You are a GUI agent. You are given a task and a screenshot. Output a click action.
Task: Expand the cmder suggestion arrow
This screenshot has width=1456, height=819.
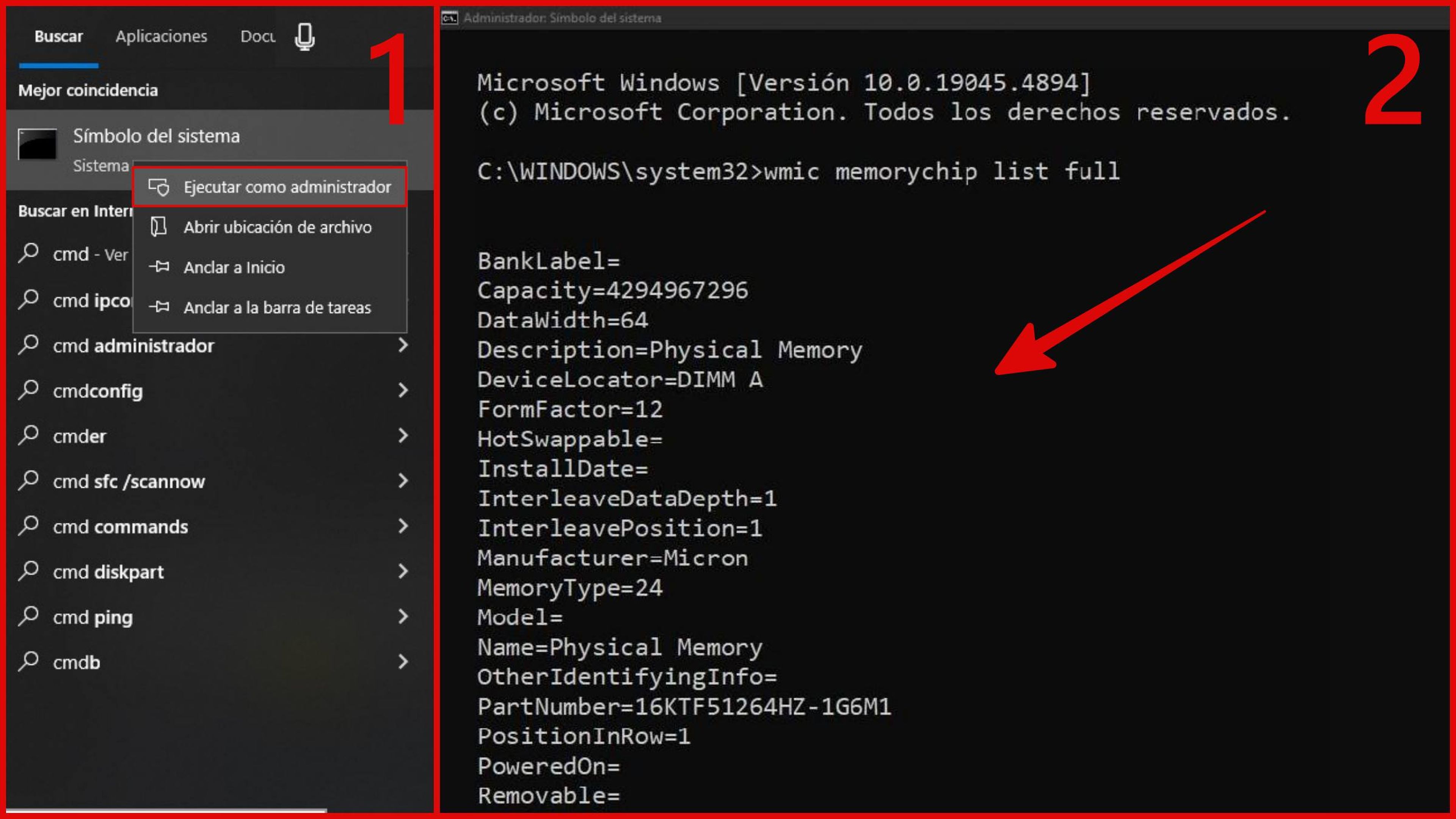[x=403, y=435]
